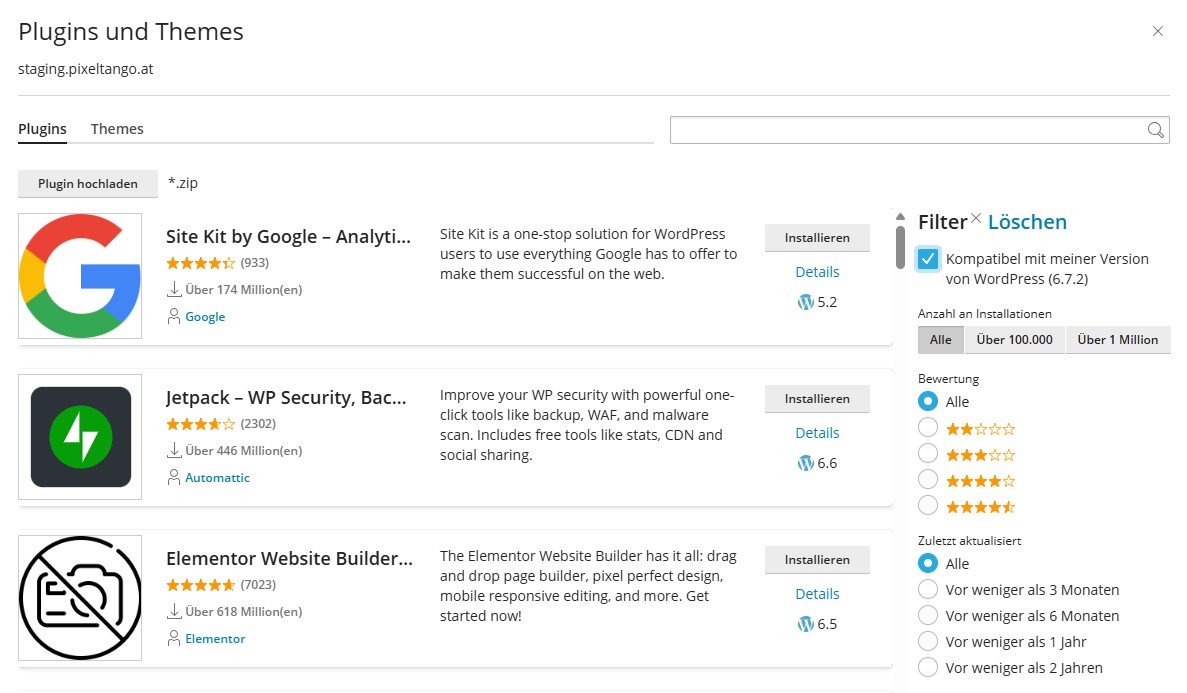Click the author icon beside Elementor

point(174,638)
